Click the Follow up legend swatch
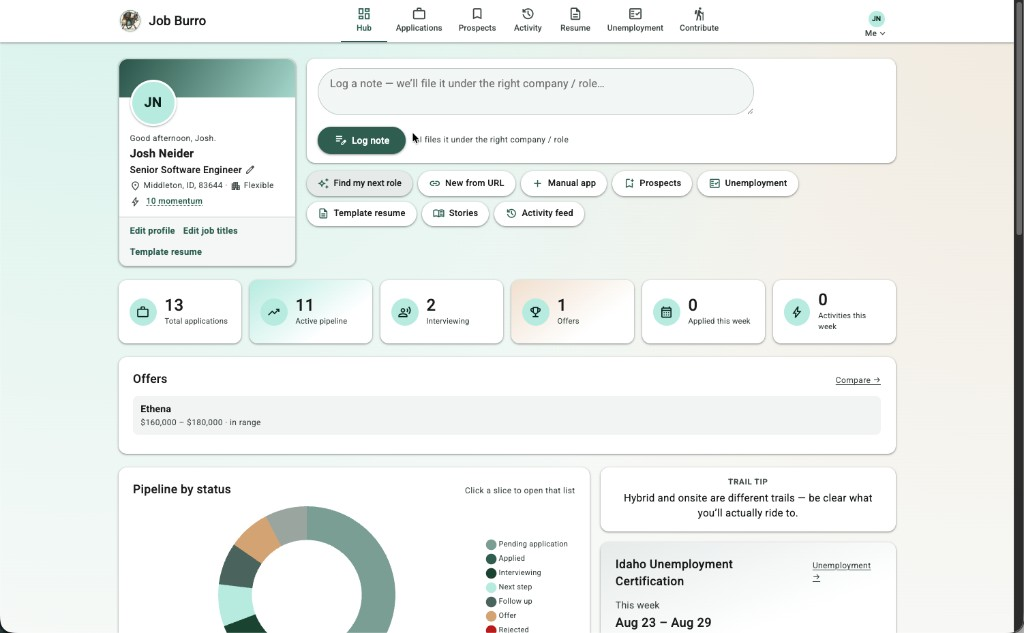 (x=491, y=602)
